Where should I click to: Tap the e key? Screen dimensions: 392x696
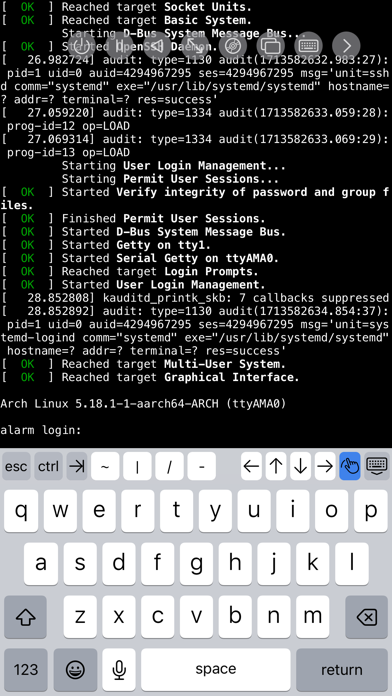point(99,510)
